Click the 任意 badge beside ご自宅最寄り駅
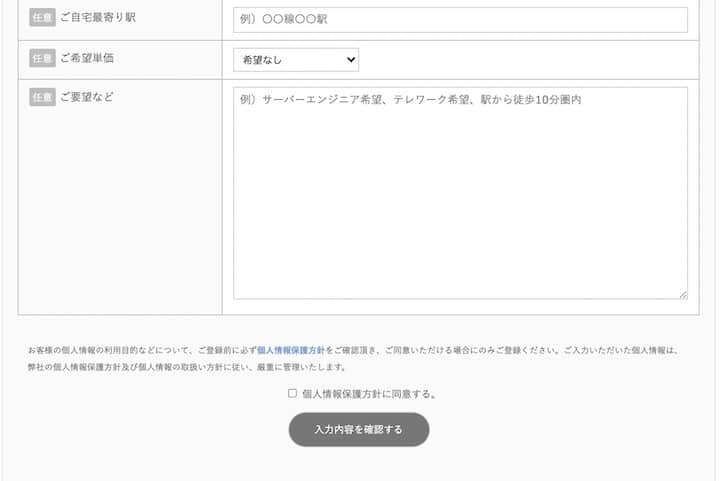Image resolution: width=720 pixels, height=481 pixels. (x=42, y=19)
